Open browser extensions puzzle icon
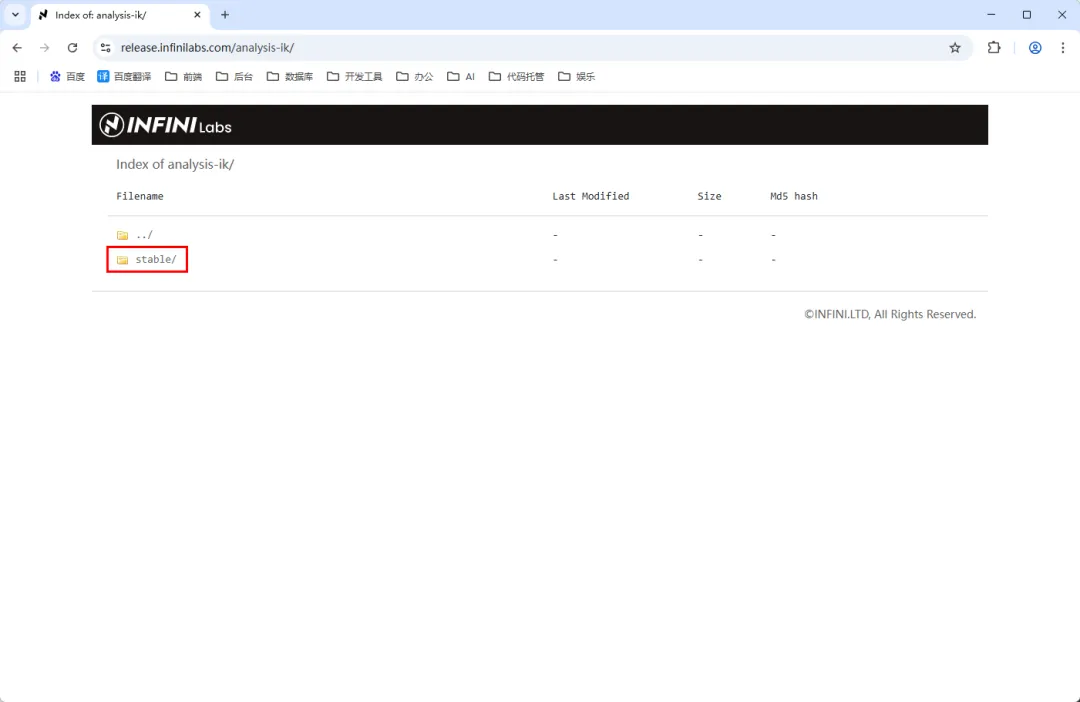Screen dimensions: 1080x702 (x=994, y=48)
